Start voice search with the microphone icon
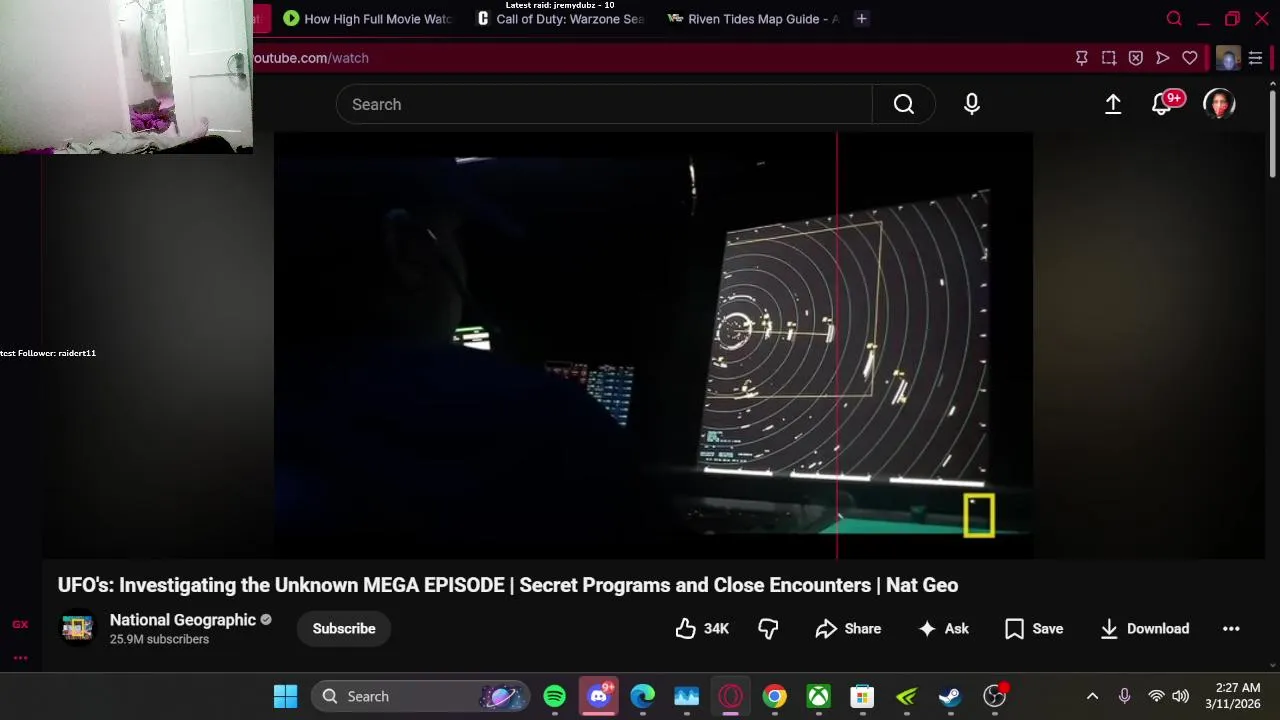The height and width of the screenshot is (720, 1280). click(x=972, y=104)
